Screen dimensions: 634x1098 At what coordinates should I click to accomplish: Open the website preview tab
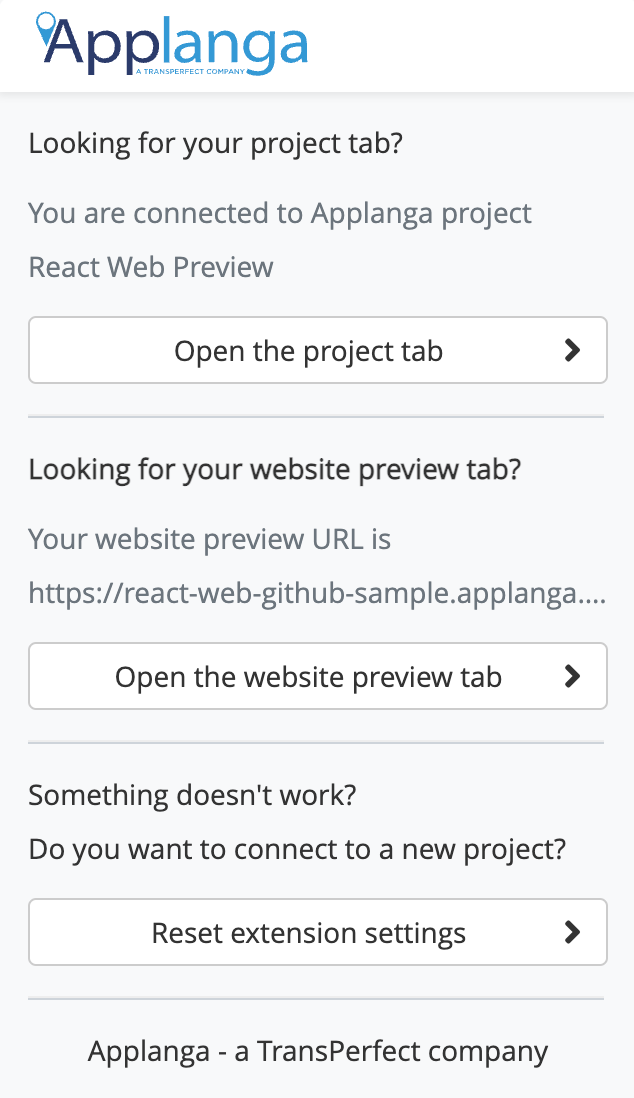tap(317, 676)
